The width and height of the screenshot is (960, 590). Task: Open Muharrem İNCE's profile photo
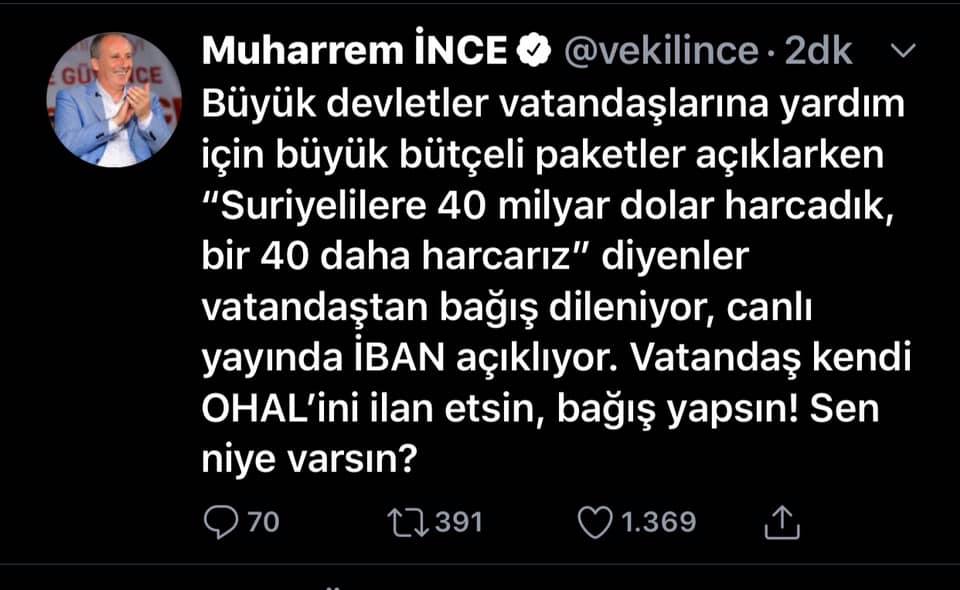pyautogui.click(x=112, y=100)
